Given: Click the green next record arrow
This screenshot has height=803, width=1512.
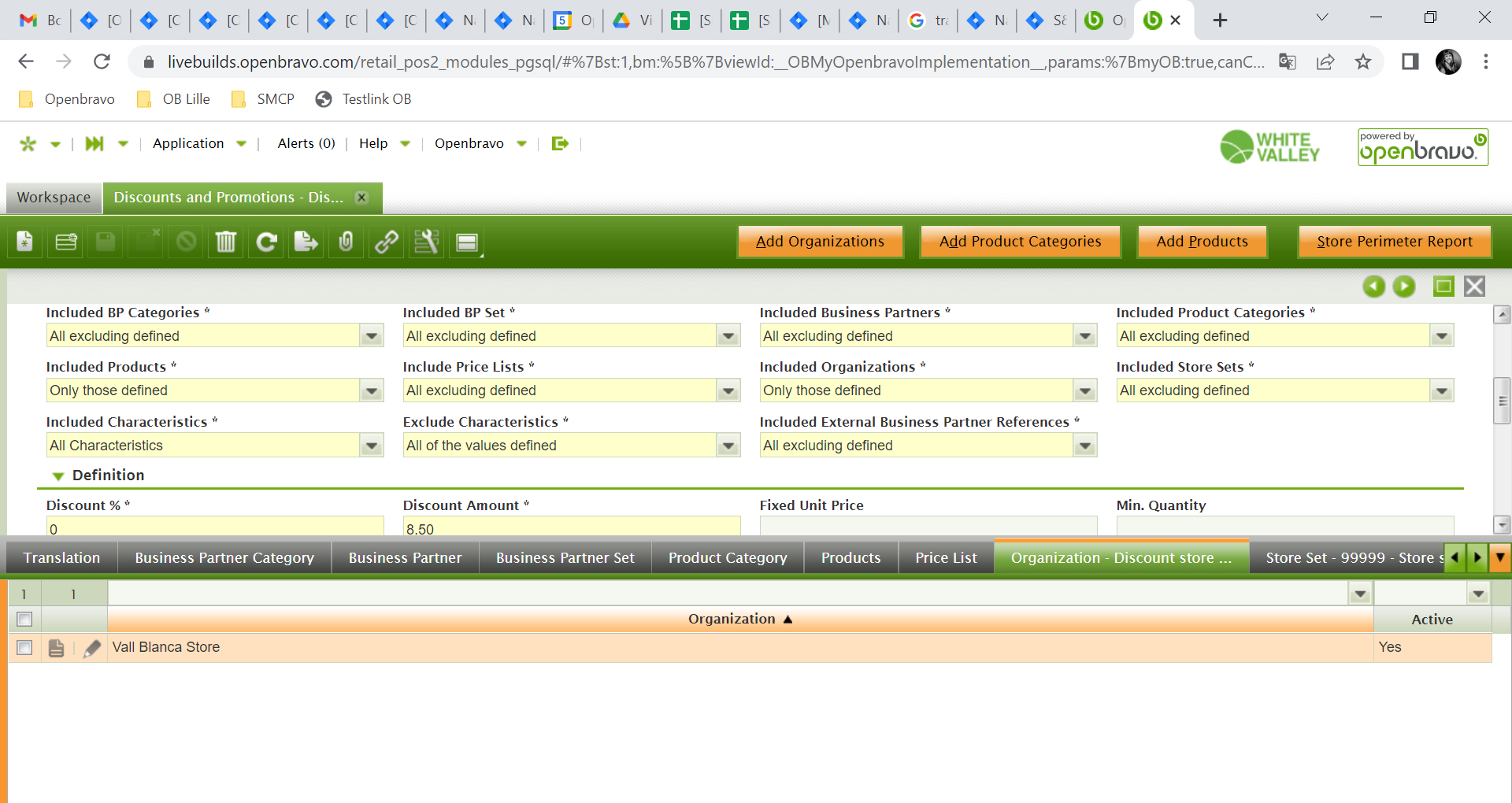Looking at the screenshot, I should pos(1404,287).
